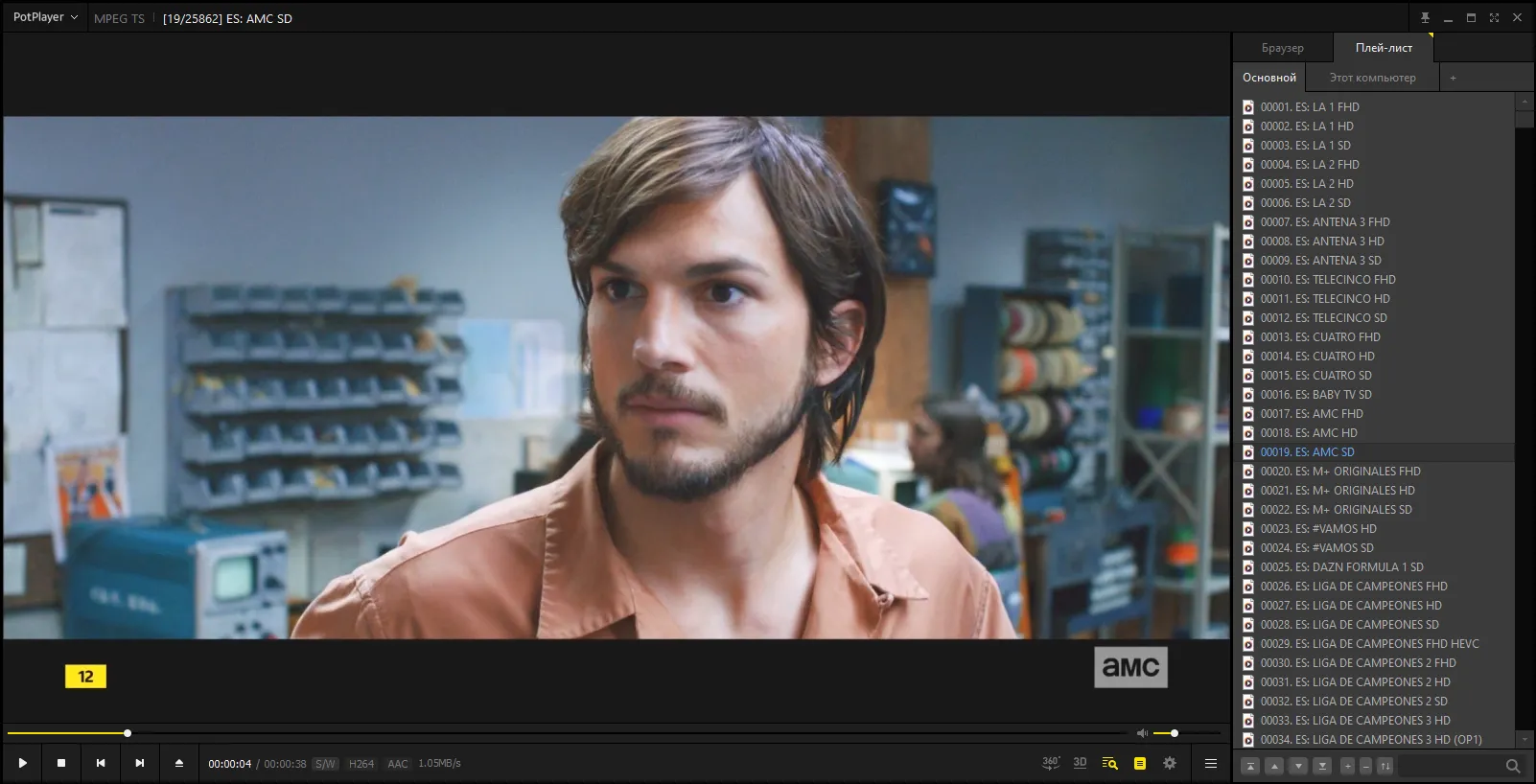Image resolution: width=1536 pixels, height=784 pixels.
Task: Toggle fullscreen with title bar expand icon
Action: tap(1494, 17)
